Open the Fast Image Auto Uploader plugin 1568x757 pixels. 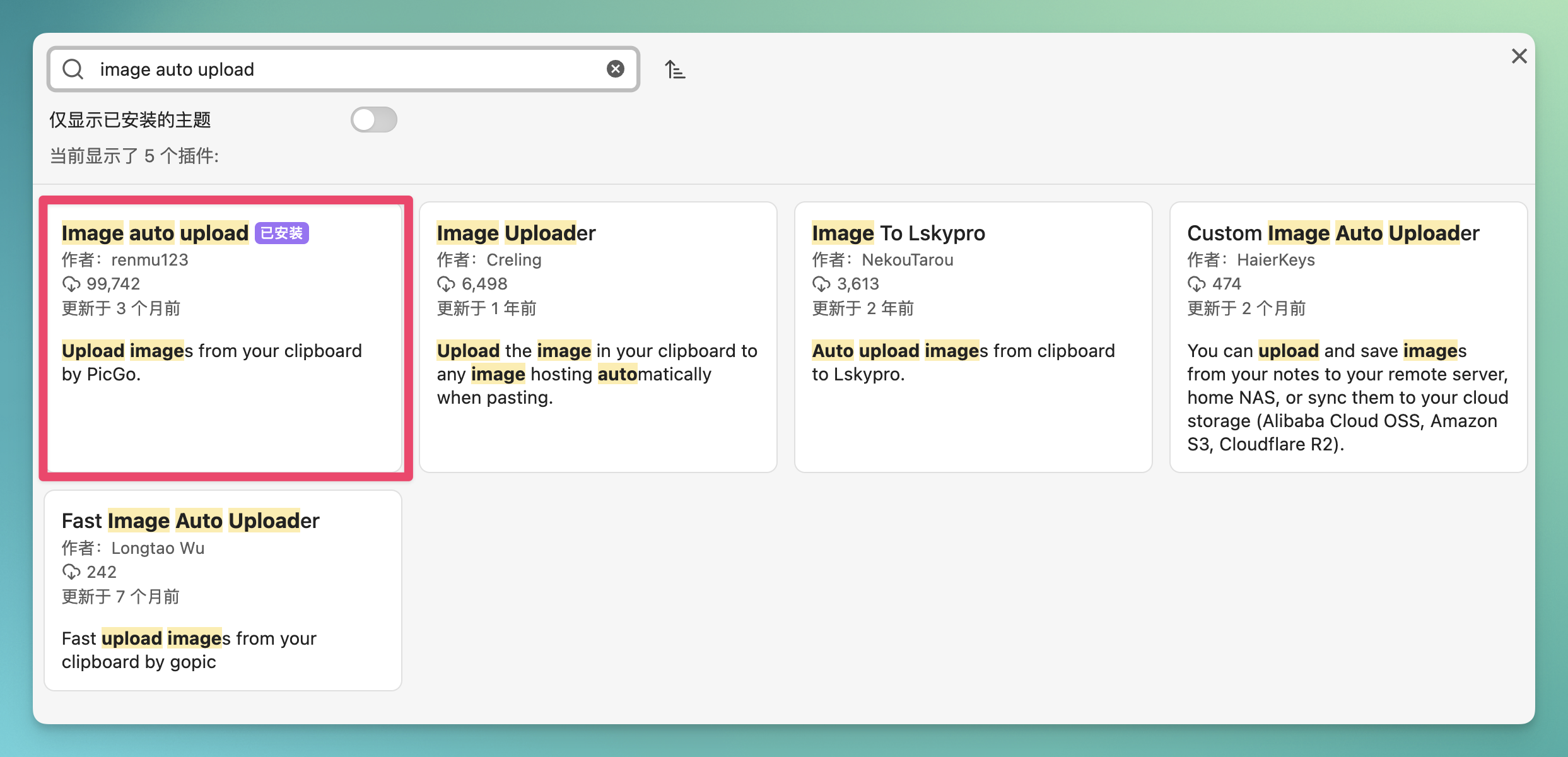pos(223,590)
